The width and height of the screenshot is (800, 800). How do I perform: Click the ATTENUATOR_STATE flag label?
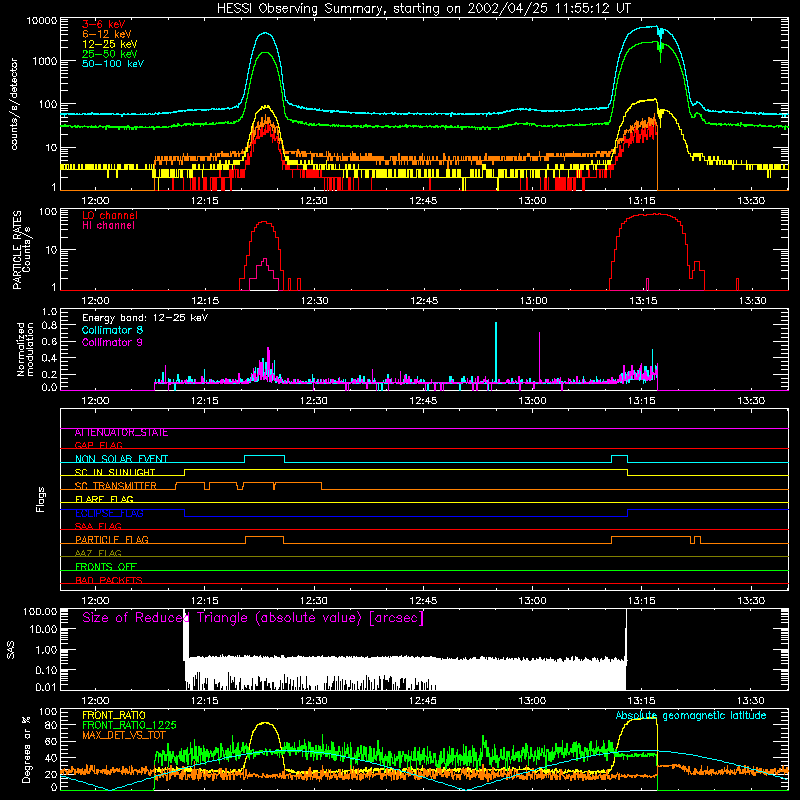point(121,432)
